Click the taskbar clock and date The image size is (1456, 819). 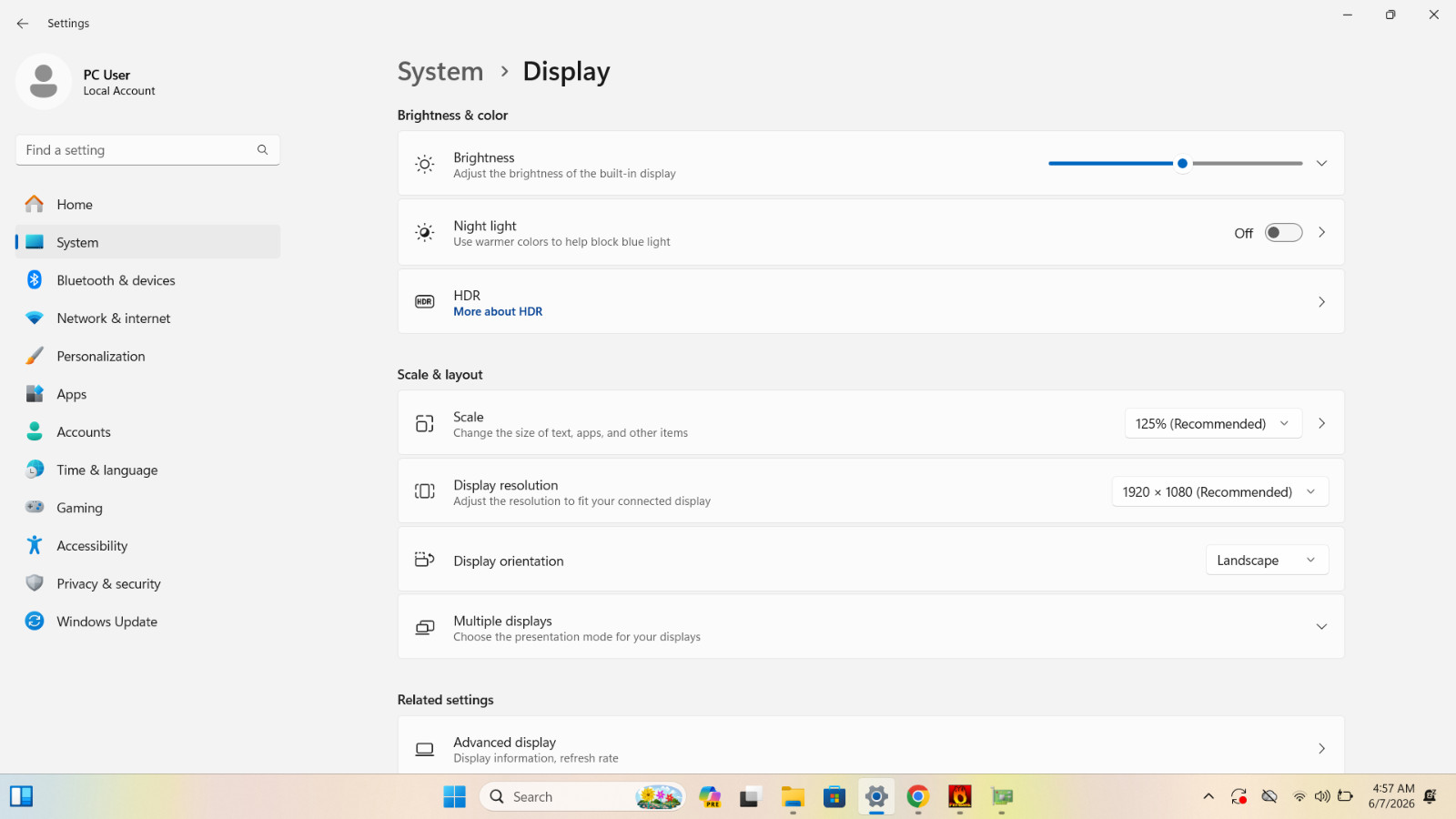[1391, 796]
